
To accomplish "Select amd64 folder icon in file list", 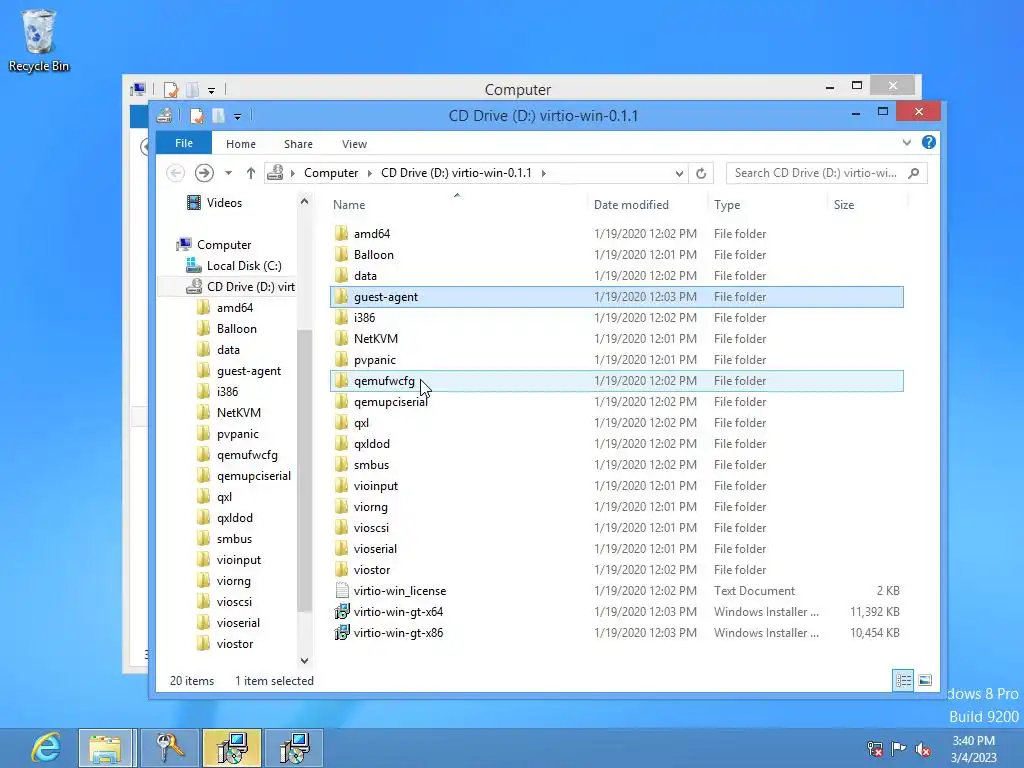I will pos(342,234).
